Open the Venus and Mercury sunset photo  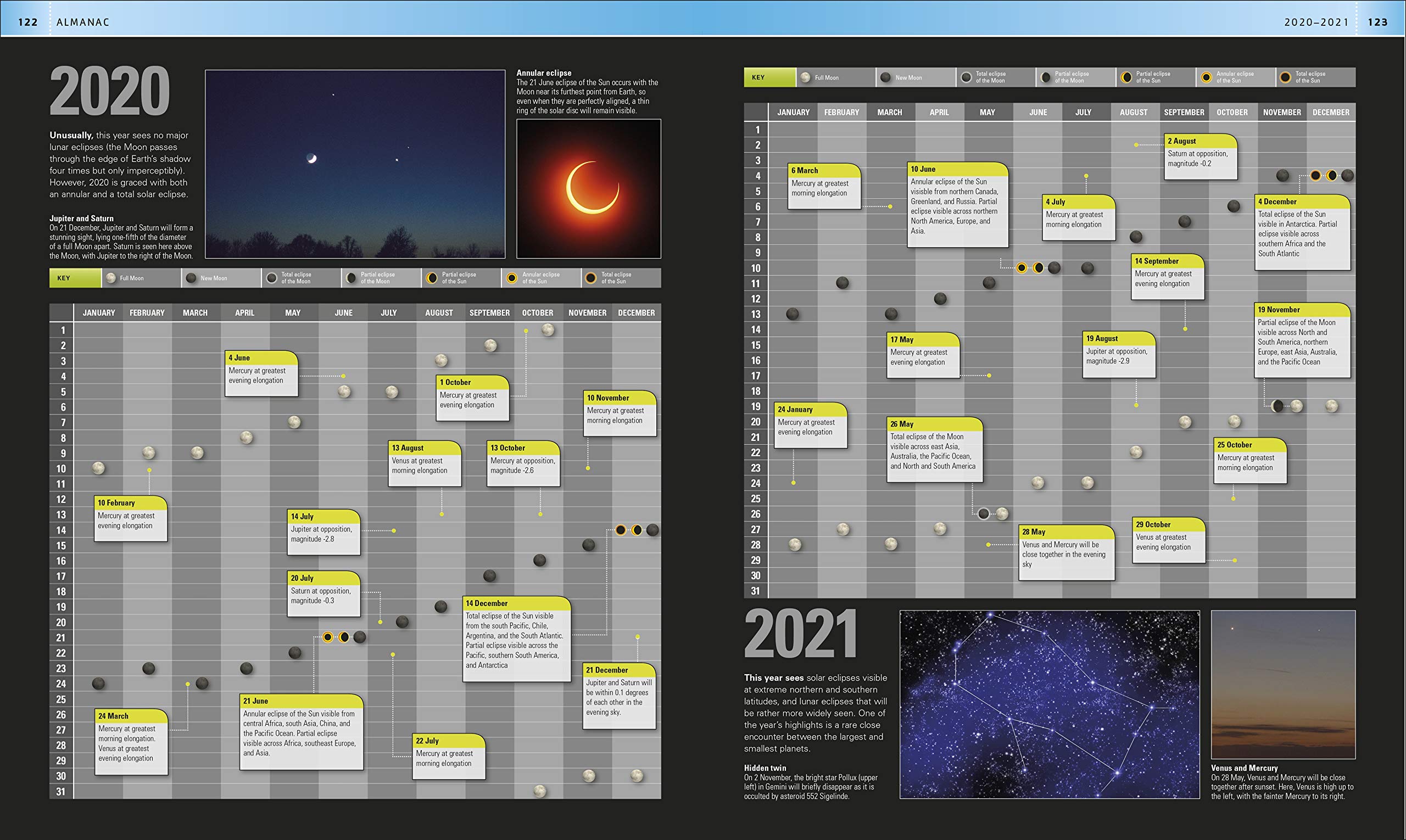pyautogui.click(x=1283, y=685)
